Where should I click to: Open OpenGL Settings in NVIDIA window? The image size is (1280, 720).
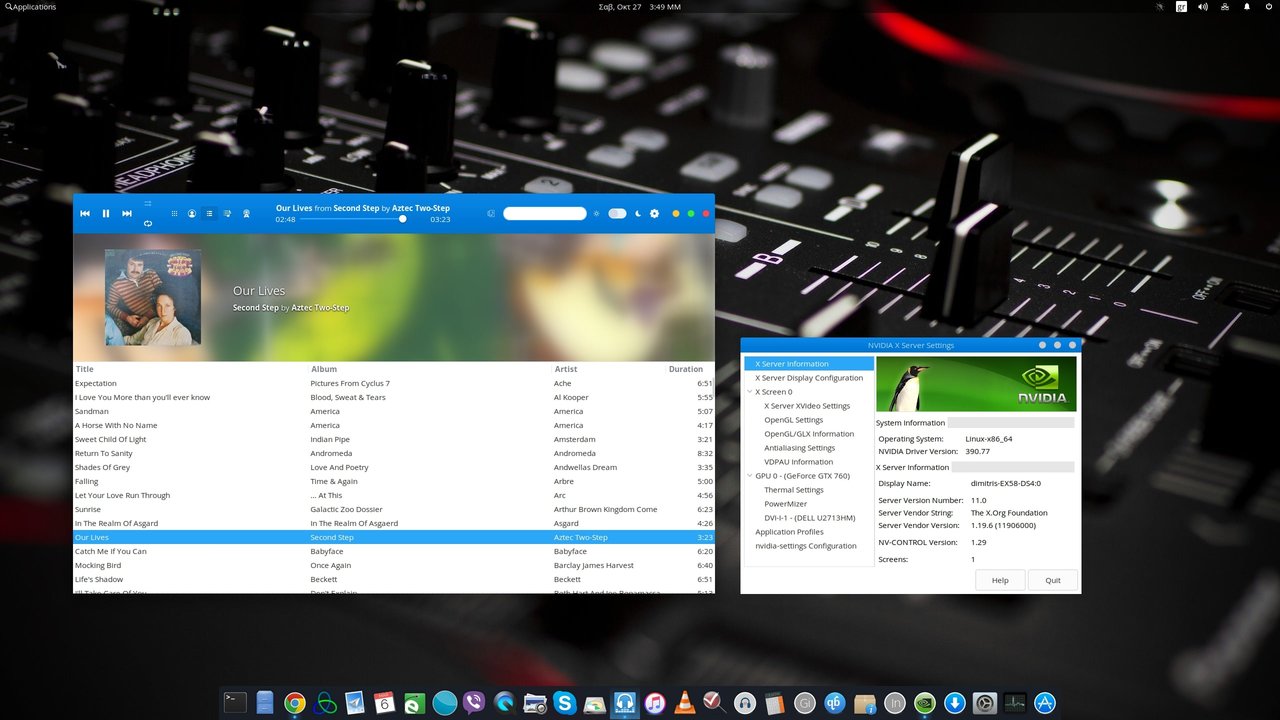pos(794,420)
